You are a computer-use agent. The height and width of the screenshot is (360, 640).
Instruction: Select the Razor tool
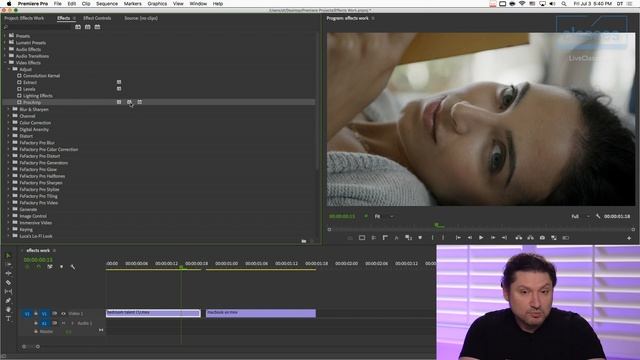point(8,282)
